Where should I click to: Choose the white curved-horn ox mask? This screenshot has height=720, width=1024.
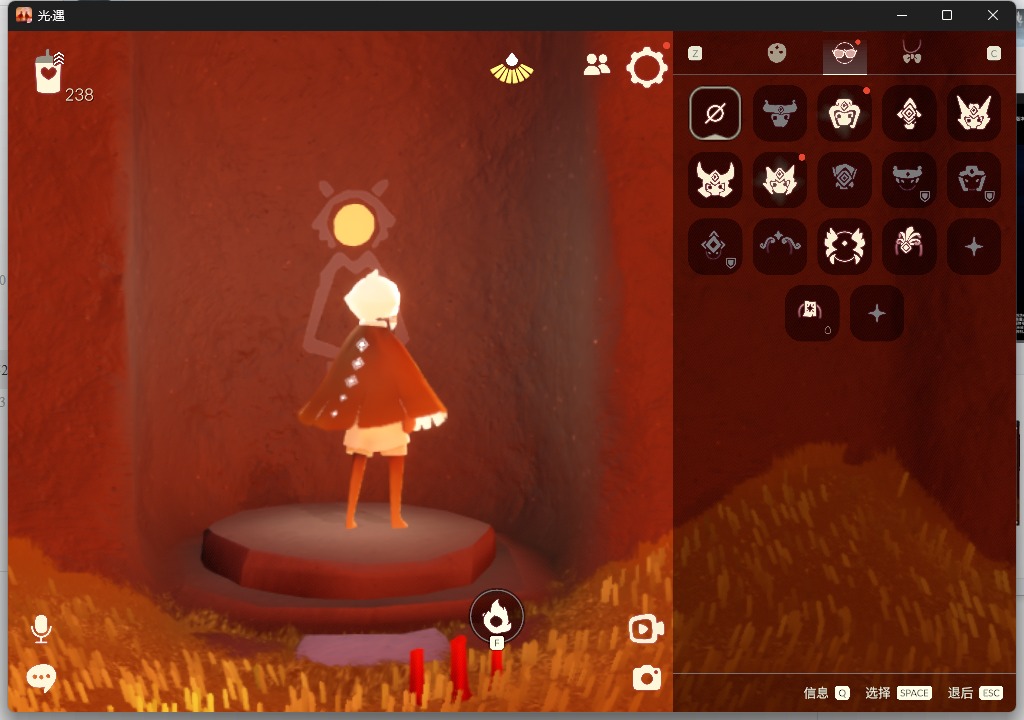click(714, 180)
